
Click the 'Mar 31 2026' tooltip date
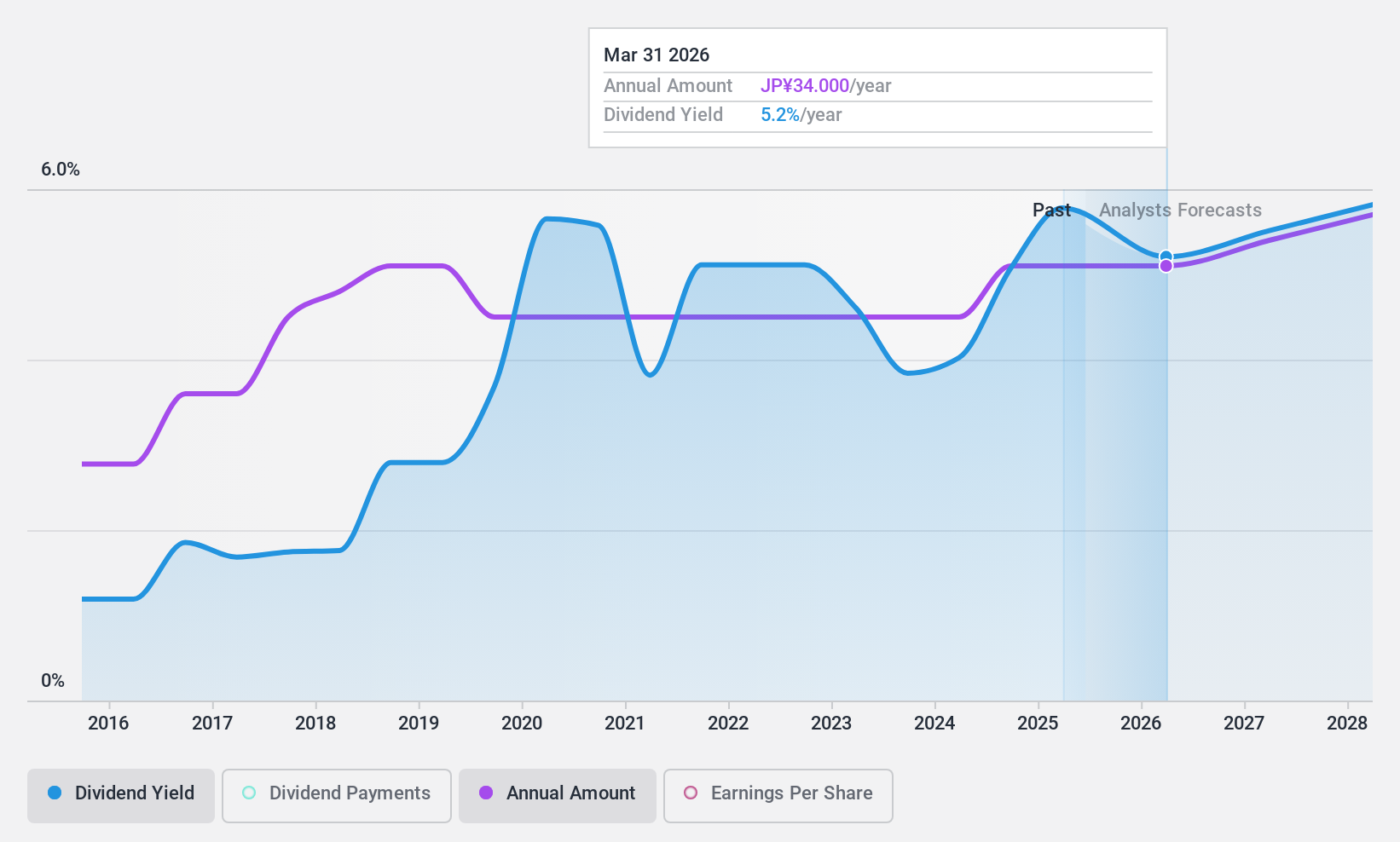[657, 55]
